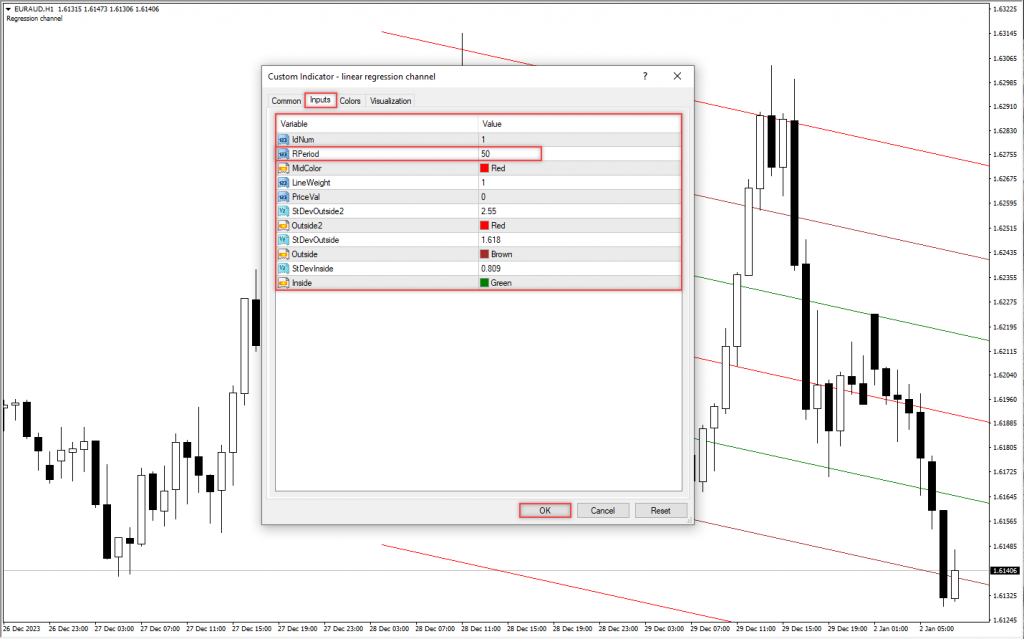The width and height of the screenshot is (1024, 639).
Task: Click the Outside2 color-type icon
Action: (x=284, y=226)
